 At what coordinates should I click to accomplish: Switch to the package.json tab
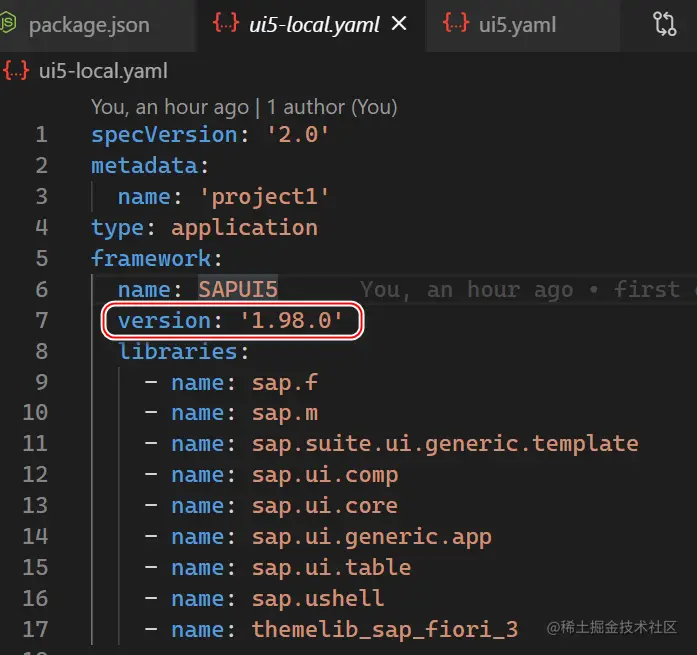click(89, 25)
